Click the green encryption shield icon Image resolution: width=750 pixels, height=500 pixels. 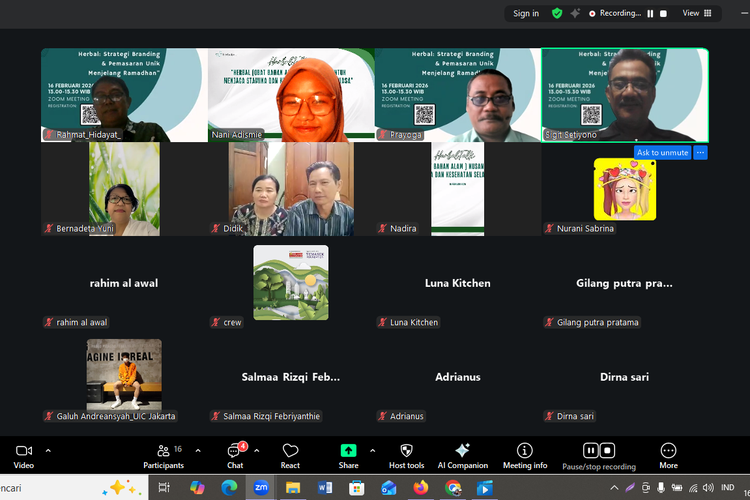(x=557, y=13)
